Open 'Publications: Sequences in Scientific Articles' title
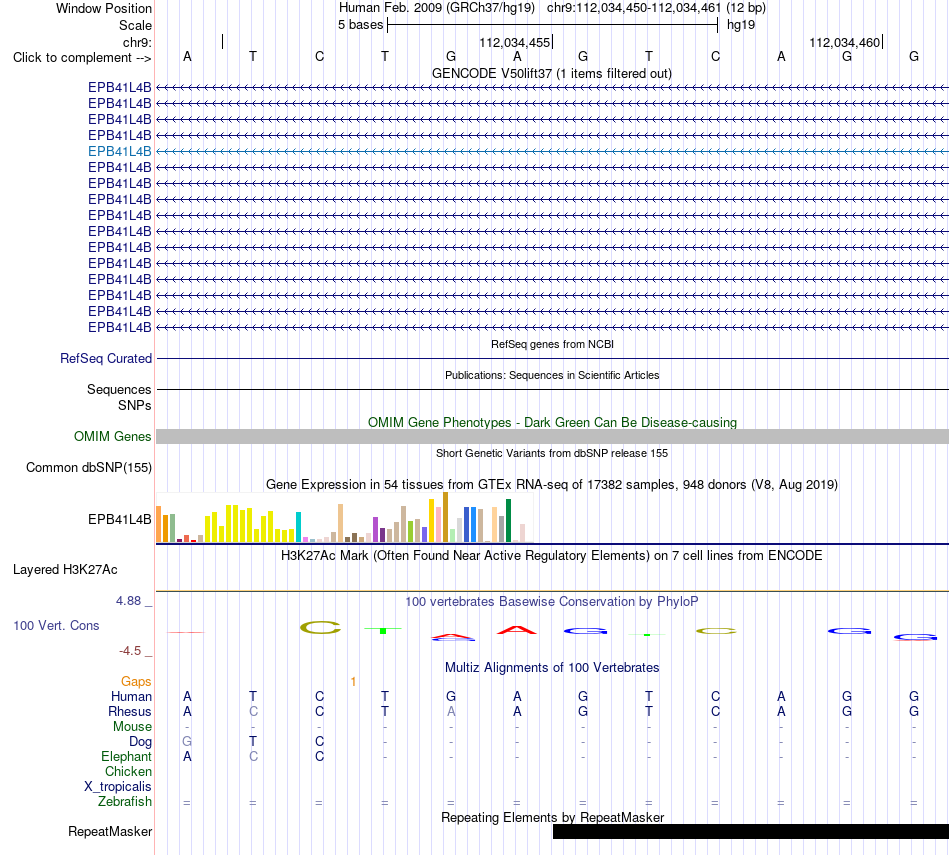The height and width of the screenshot is (855, 950). [x=552, y=375]
